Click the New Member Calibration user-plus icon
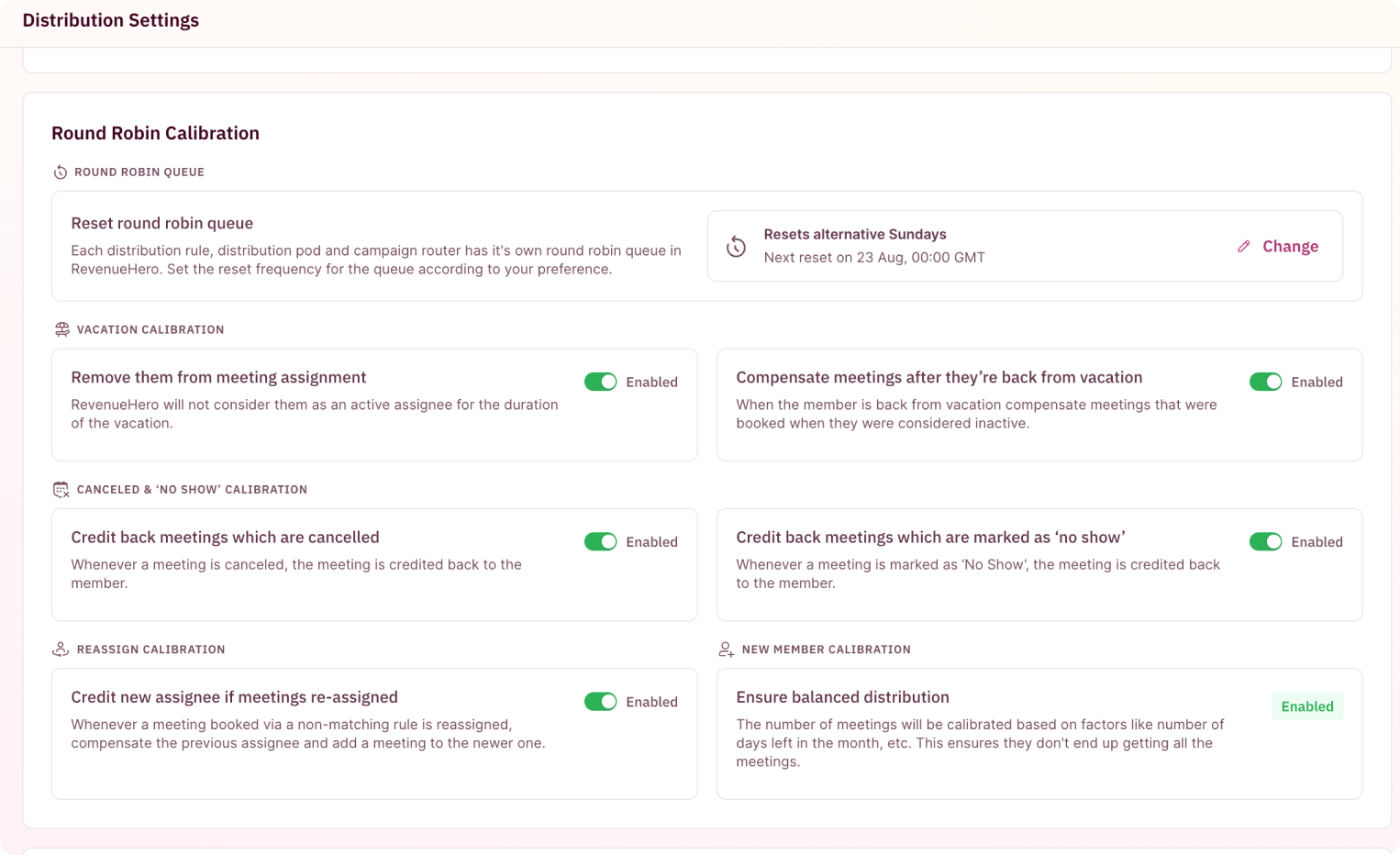The image size is (1400, 855). [x=726, y=650]
